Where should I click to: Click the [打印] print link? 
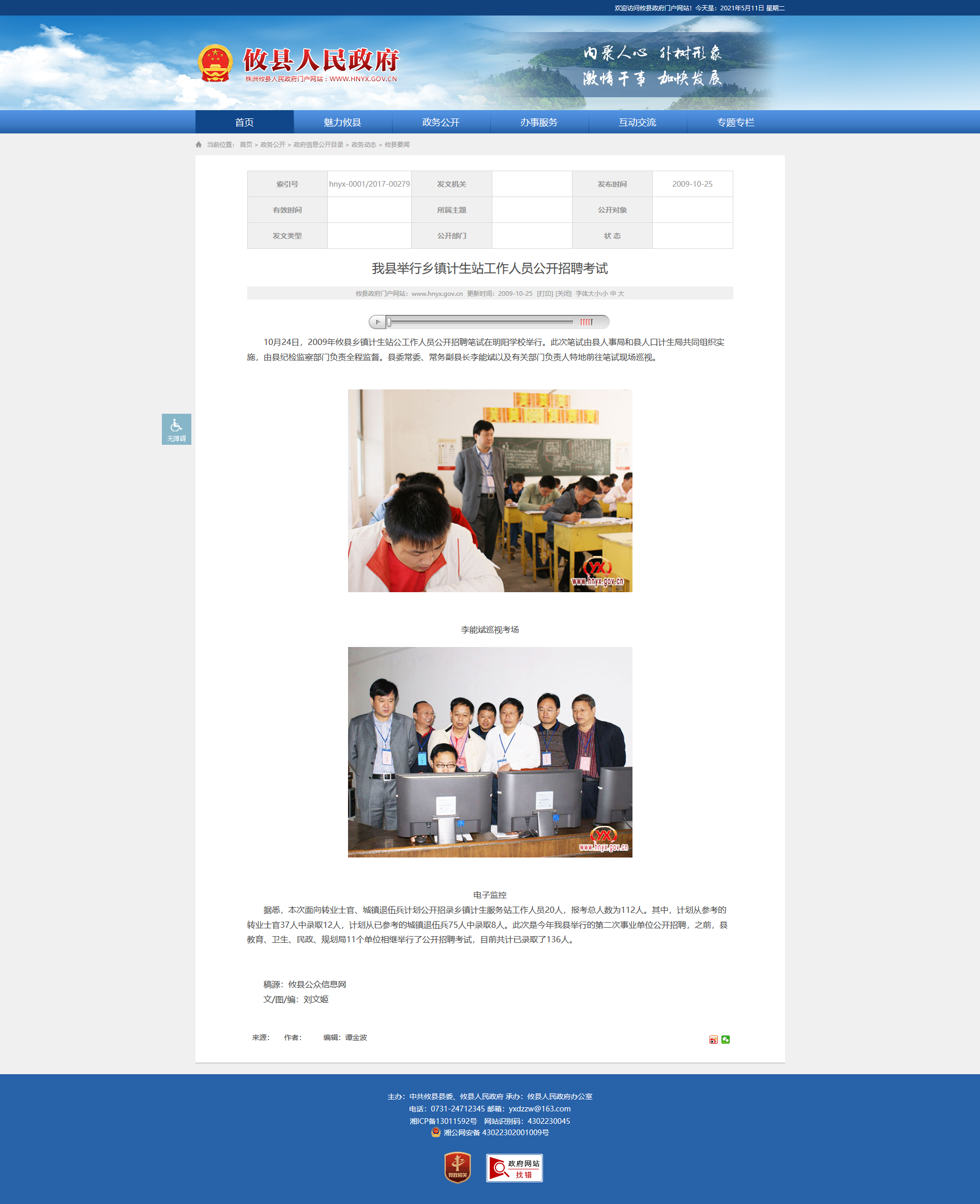[544, 294]
